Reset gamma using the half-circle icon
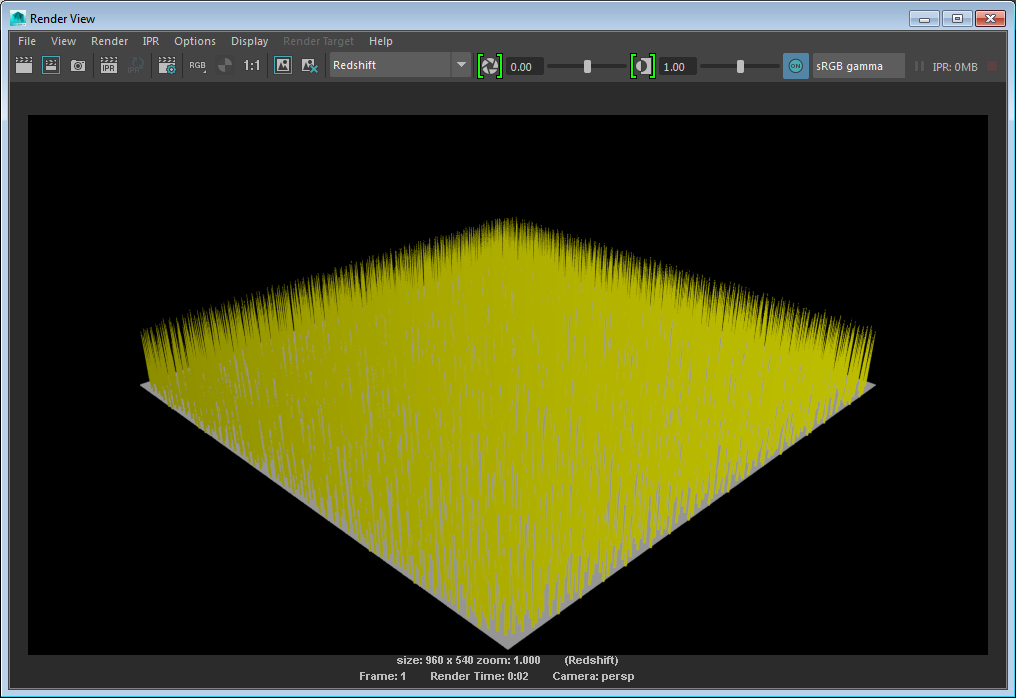The image size is (1016, 698). coord(643,66)
